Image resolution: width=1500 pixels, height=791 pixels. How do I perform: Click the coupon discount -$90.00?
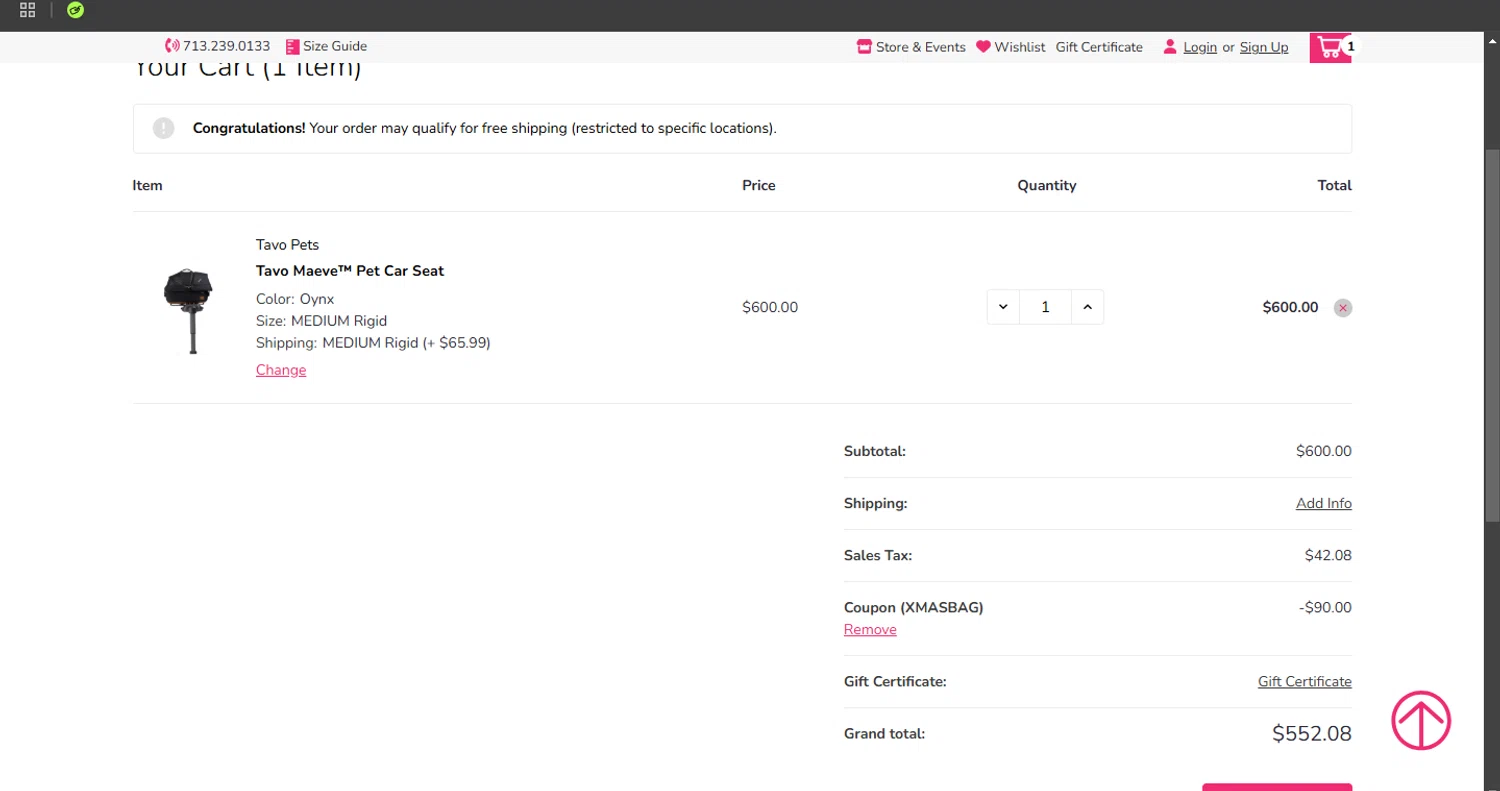pyautogui.click(x=1326, y=607)
